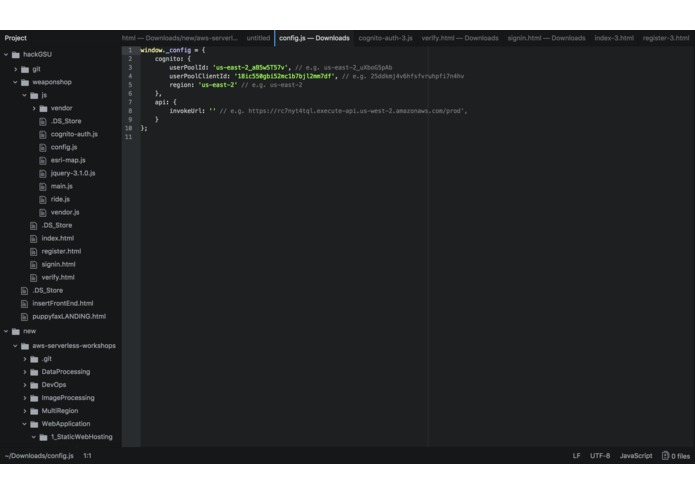Viewport: 695px width, 494px height.
Task: Click the file icon beside esri-map.js
Action: pos(43,160)
